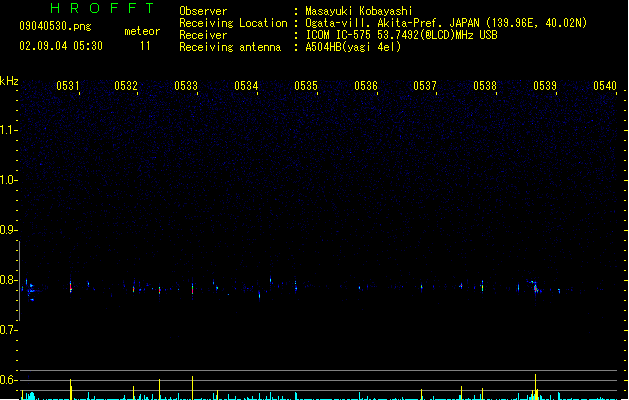The width and height of the screenshot is (629, 400).
Task: Click the Receiving antenna label
Action: tap(230, 47)
